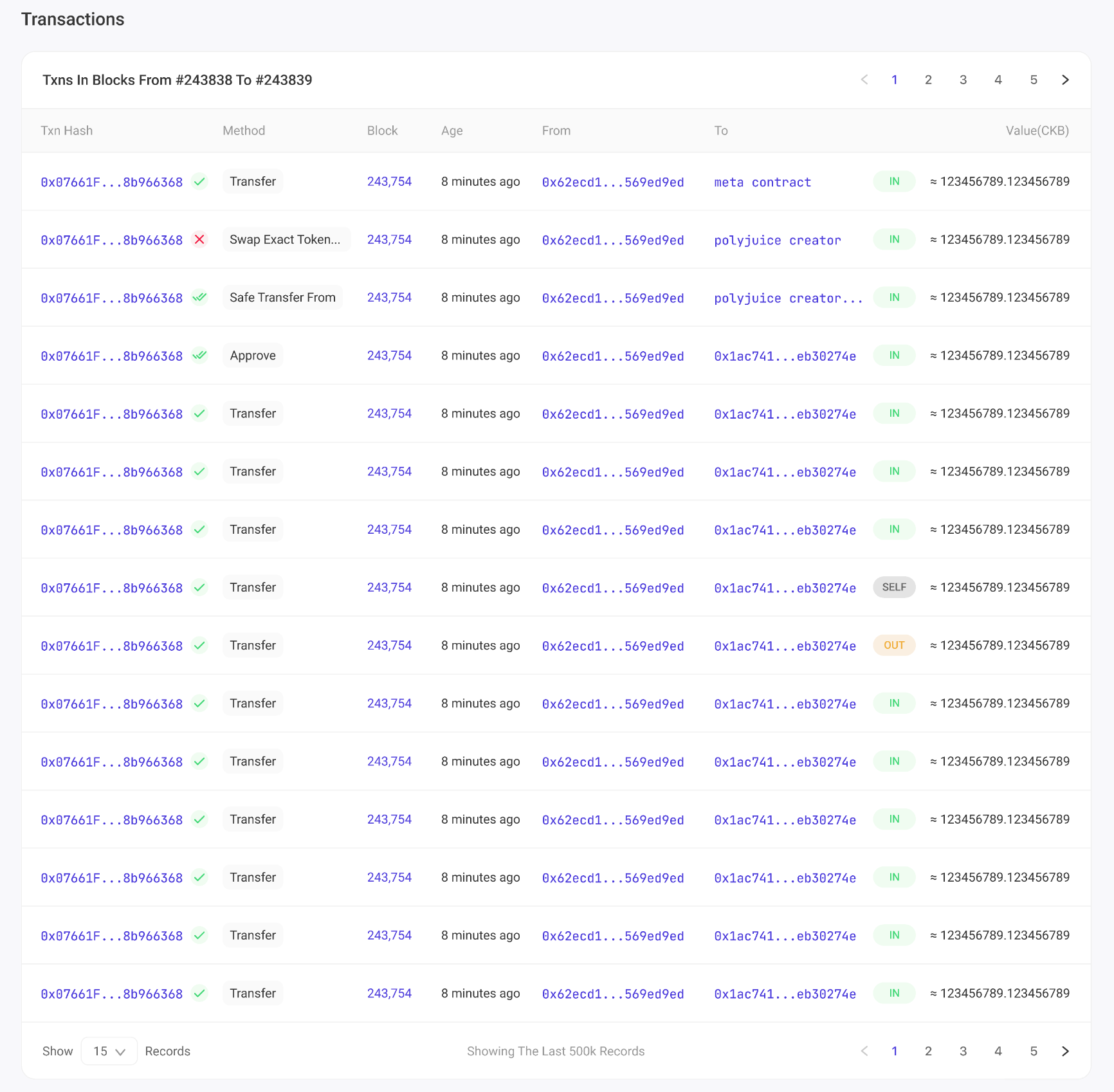Click the double checkmark icon on the Approve row
Screen dimensions: 1114x1092
pyautogui.click(x=200, y=355)
